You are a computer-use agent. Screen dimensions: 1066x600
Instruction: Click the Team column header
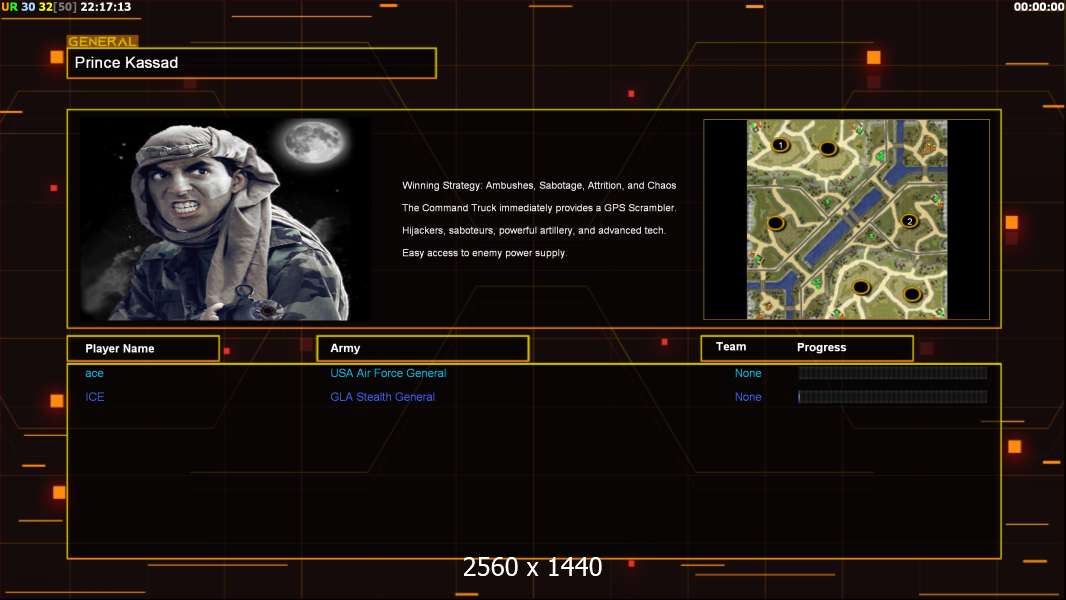tap(731, 347)
